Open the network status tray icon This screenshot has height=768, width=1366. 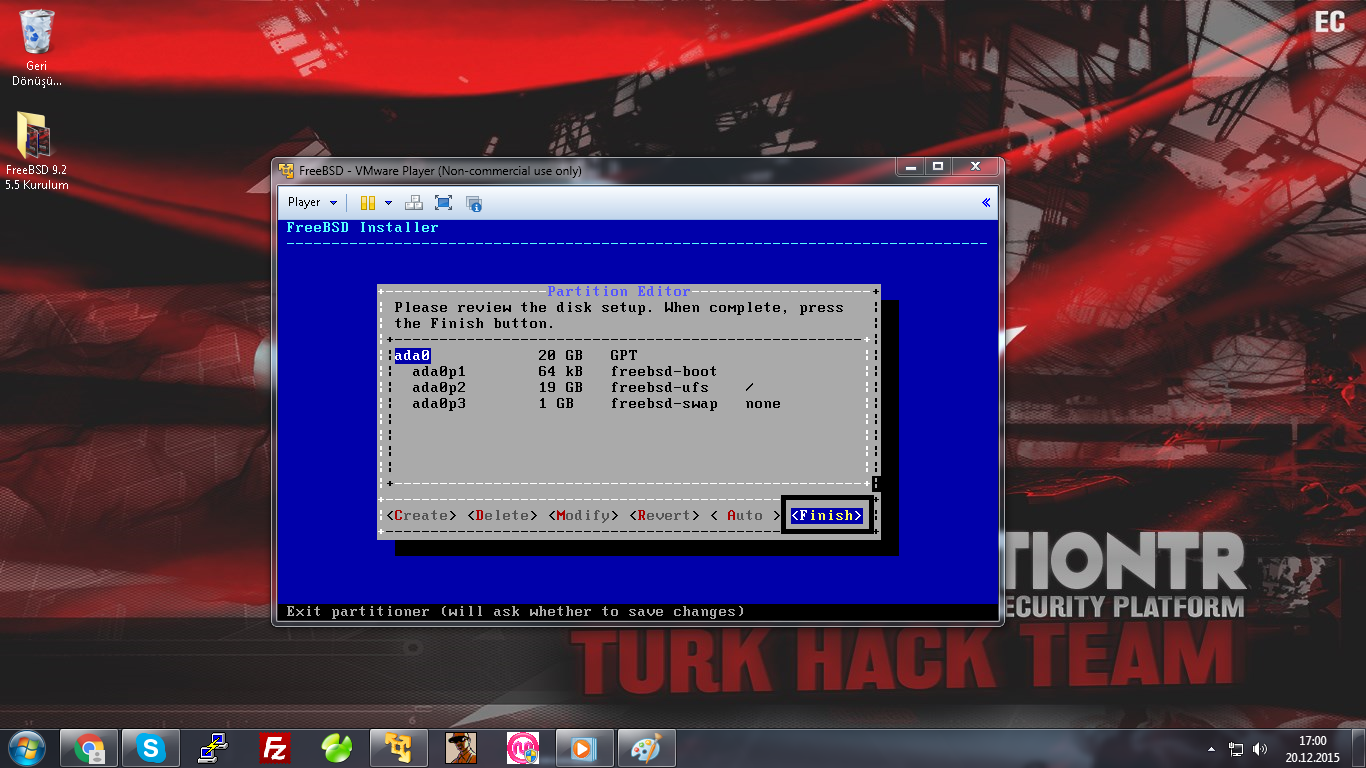pyautogui.click(x=1236, y=748)
